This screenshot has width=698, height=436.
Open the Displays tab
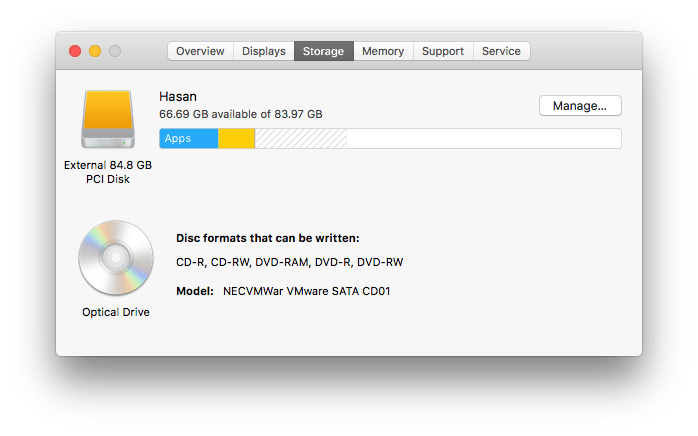263,51
